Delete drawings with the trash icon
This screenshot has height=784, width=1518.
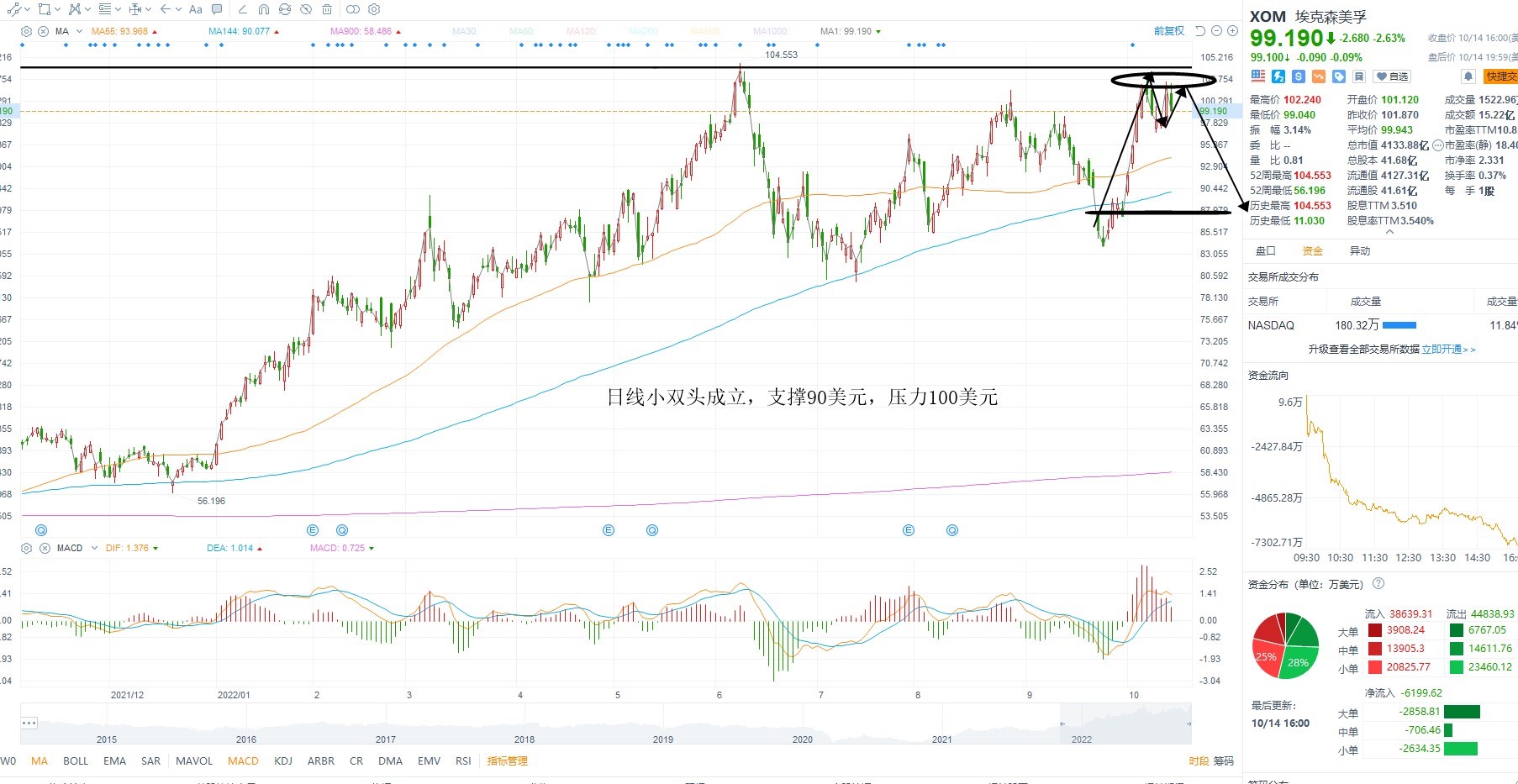(x=327, y=9)
